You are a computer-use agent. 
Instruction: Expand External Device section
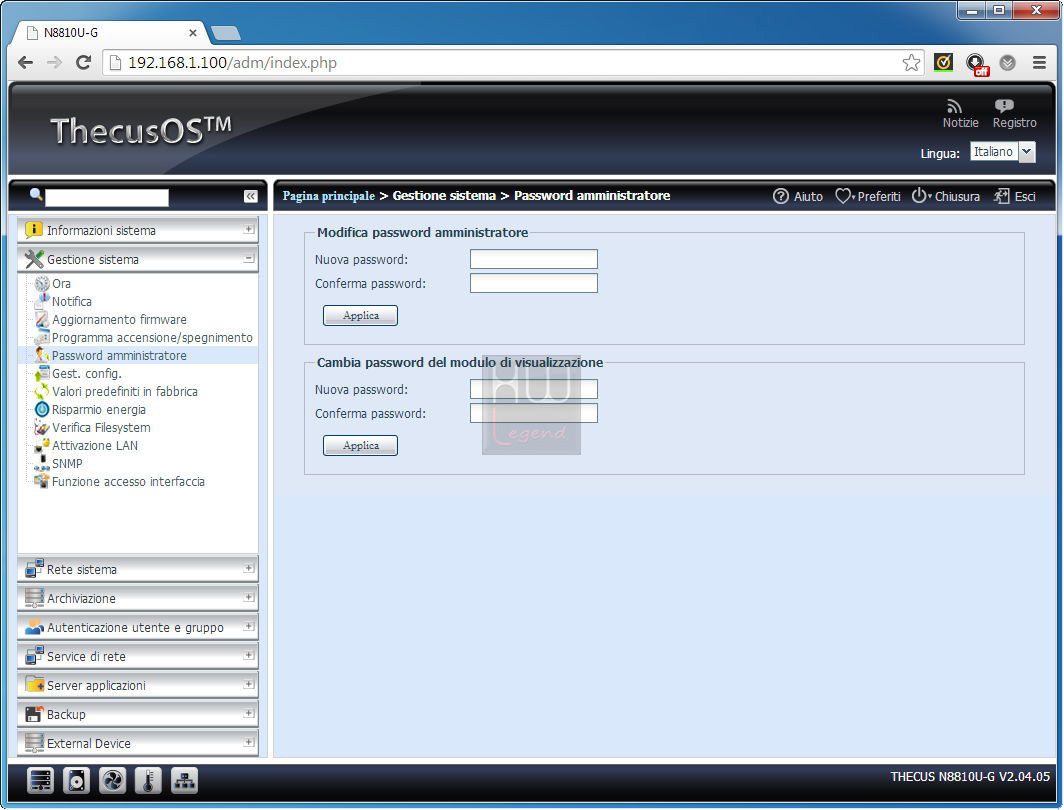click(x=138, y=744)
